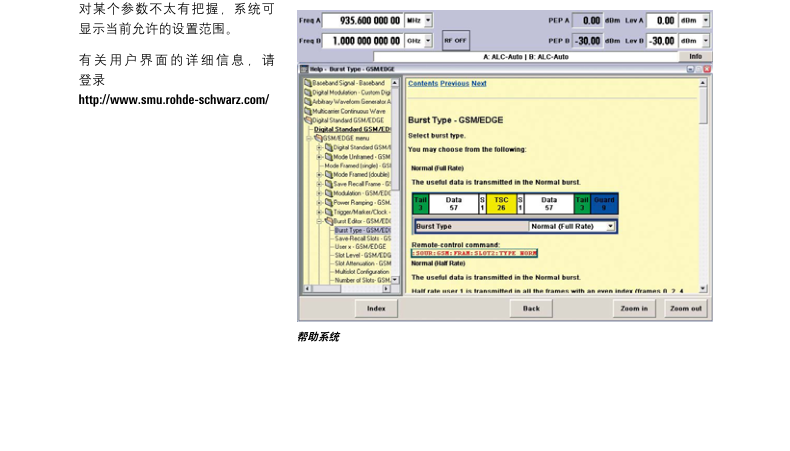Click the Digital Modulation book icon
The image size is (790, 451).
[x=307, y=92]
